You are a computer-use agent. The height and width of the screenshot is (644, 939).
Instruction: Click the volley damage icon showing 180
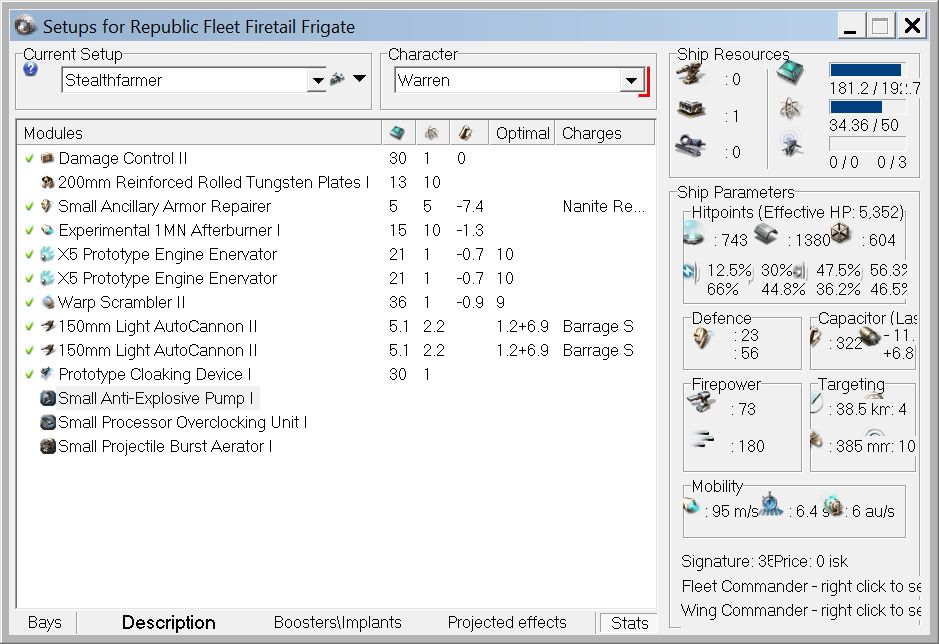pyautogui.click(x=702, y=440)
